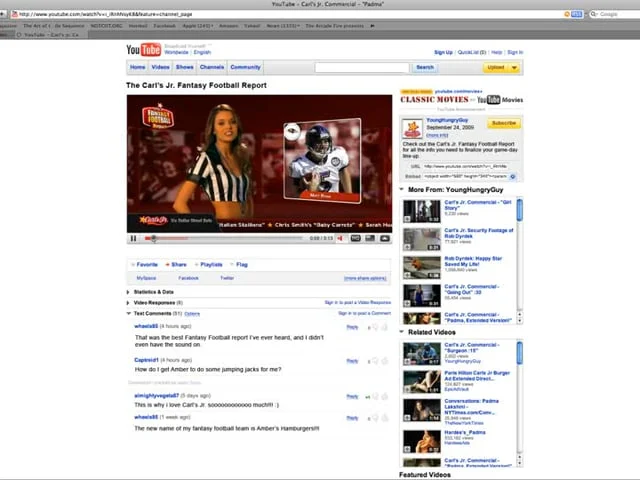Open embed customize gear icon

pos(513,176)
